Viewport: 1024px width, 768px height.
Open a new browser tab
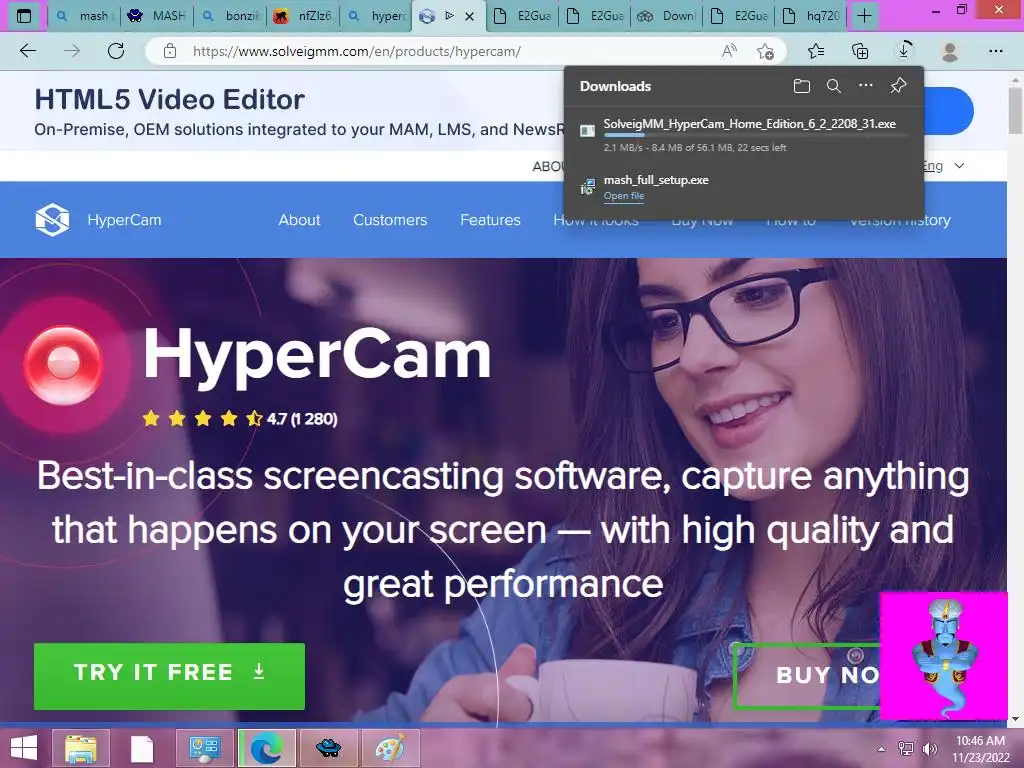[865, 16]
